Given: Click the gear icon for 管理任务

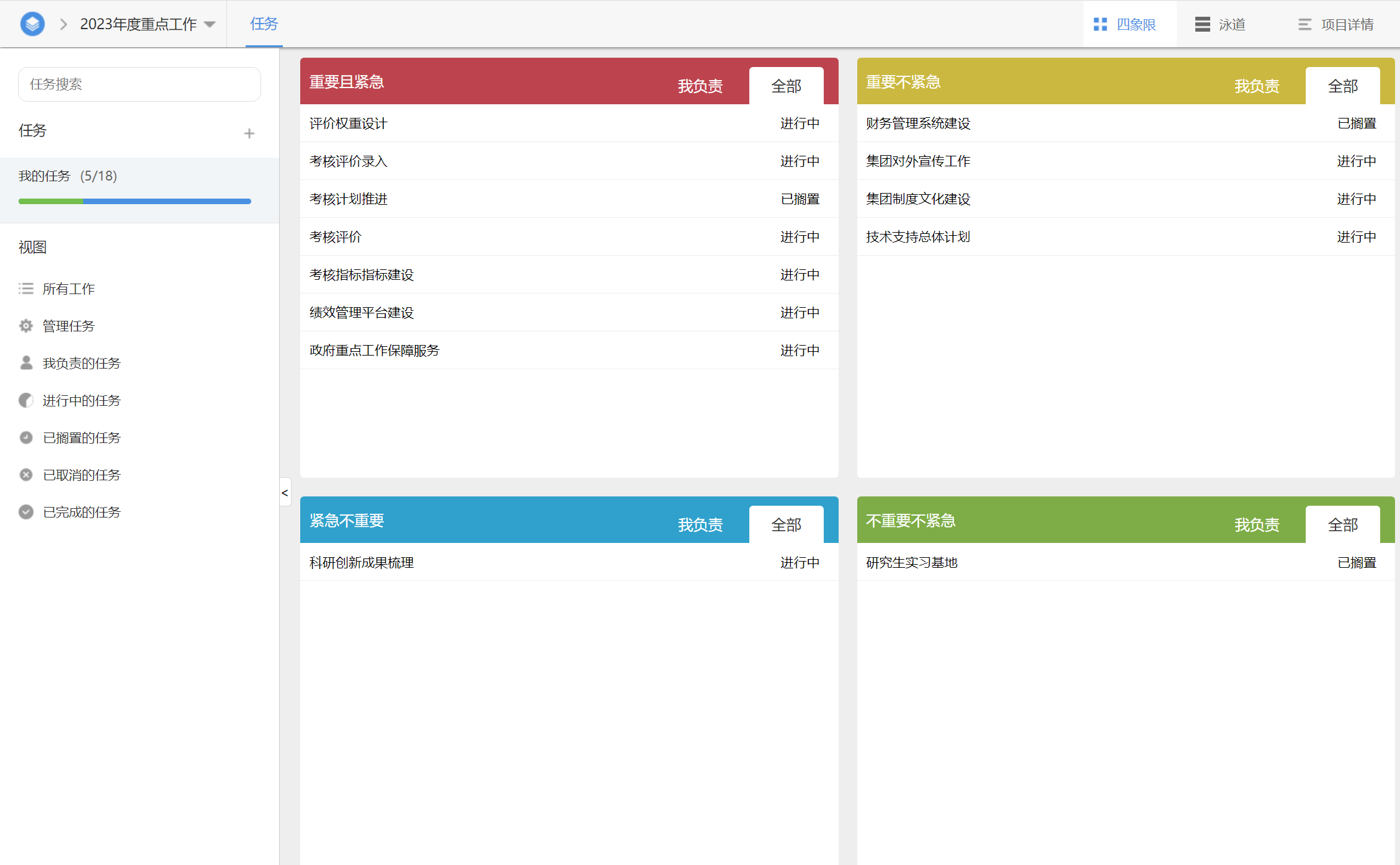Looking at the screenshot, I should [26, 326].
